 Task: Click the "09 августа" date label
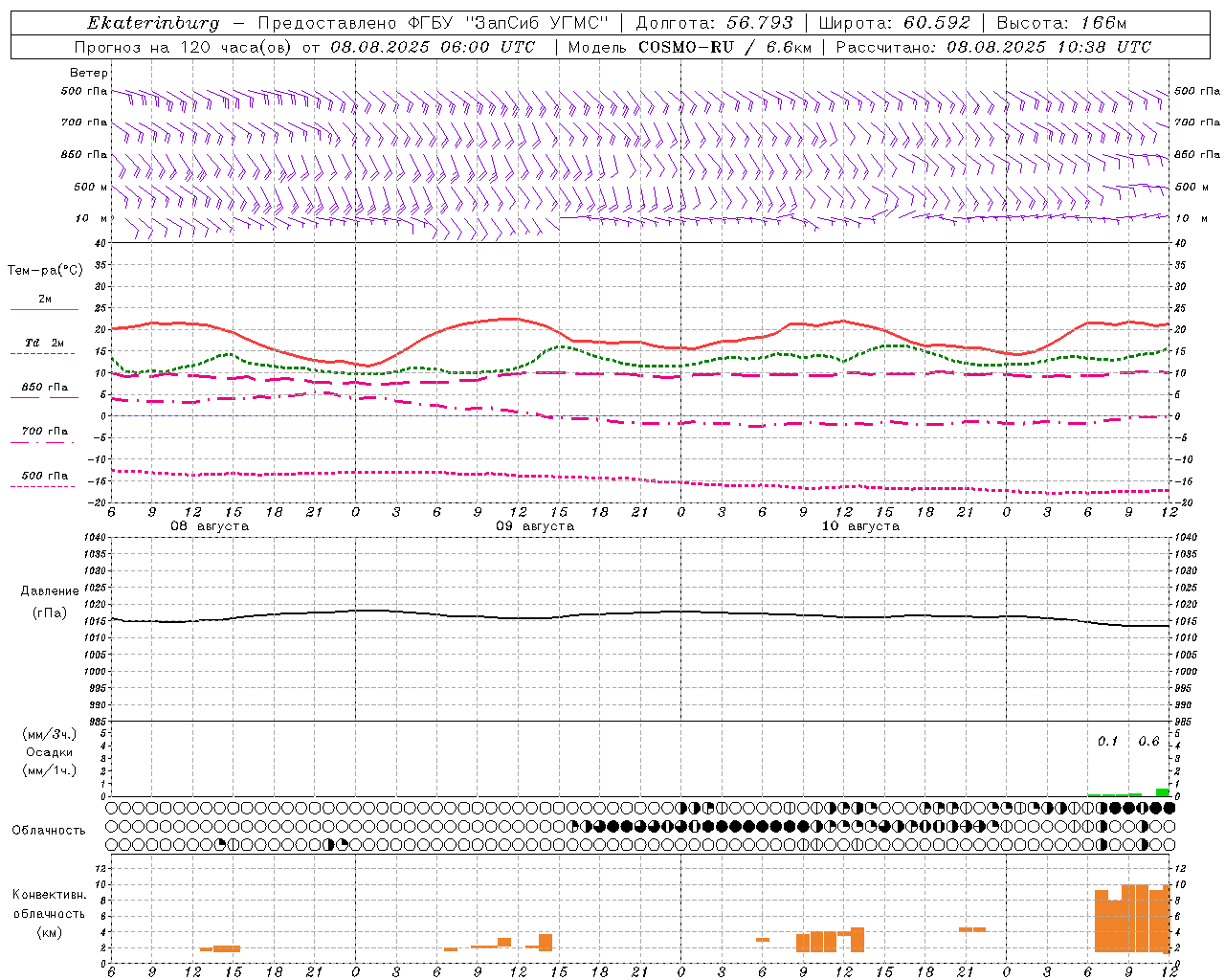[535, 526]
